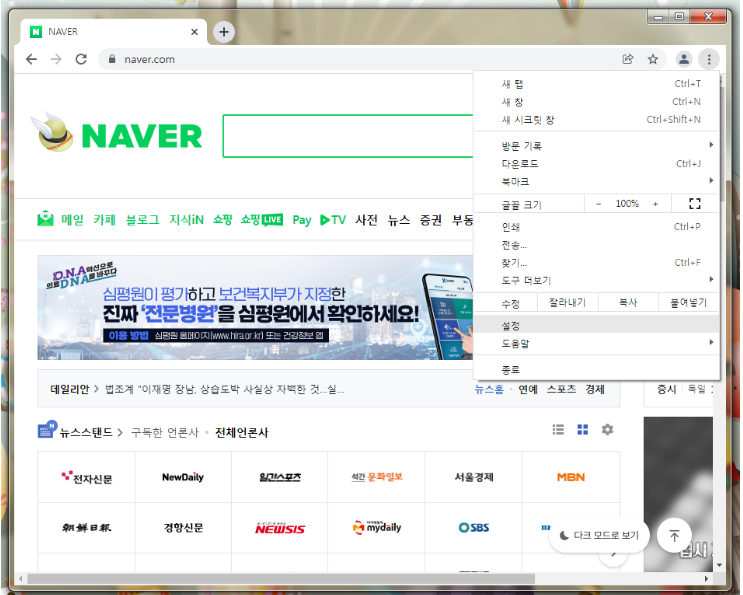The height and width of the screenshot is (595, 743).
Task: Open the 카페 link
Action: (105, 220)
